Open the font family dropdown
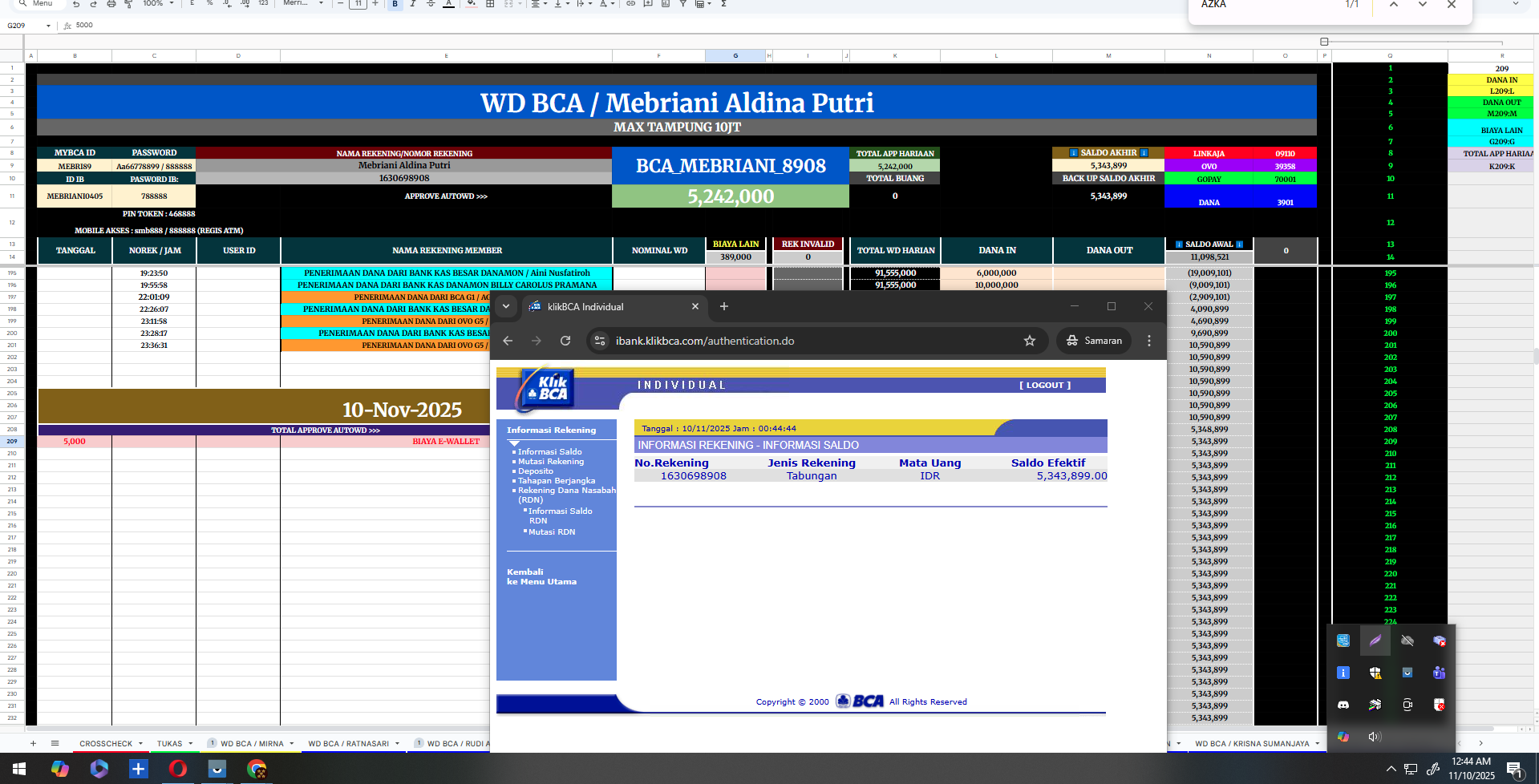This screenshot has height=784, width=1539. pos(303,4)
